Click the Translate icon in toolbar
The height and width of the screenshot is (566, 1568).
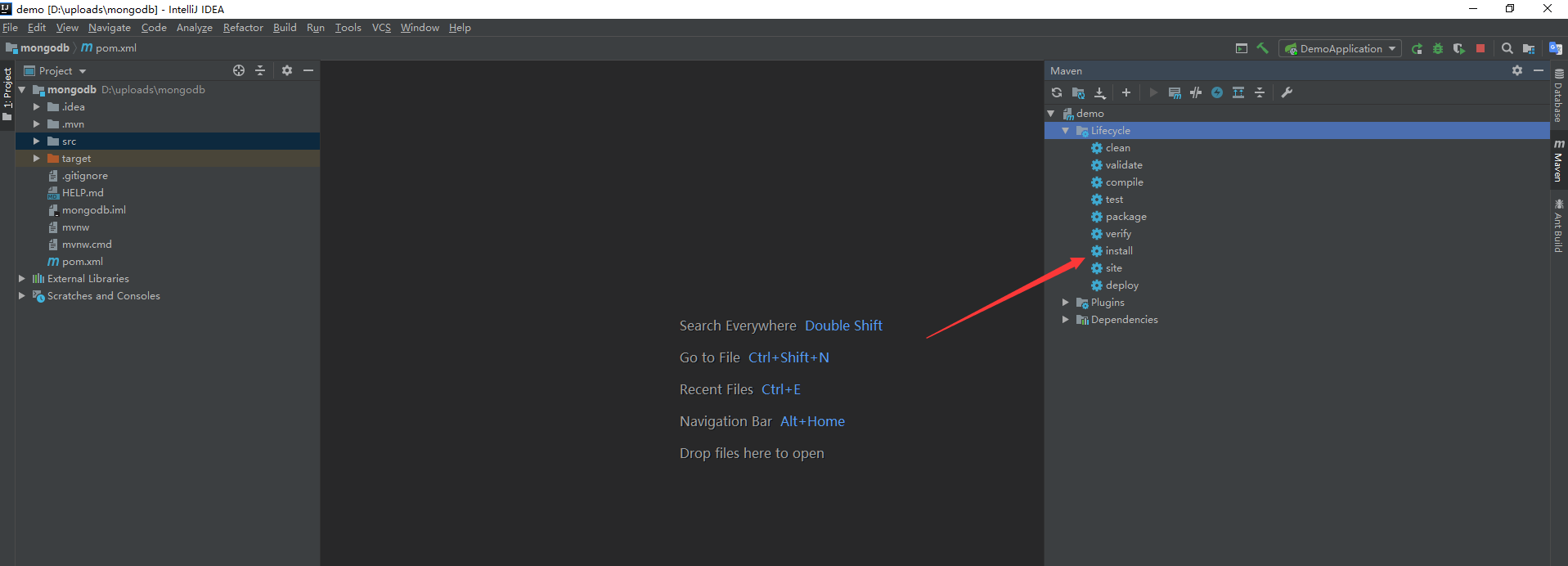click(x=1556, y=48)
